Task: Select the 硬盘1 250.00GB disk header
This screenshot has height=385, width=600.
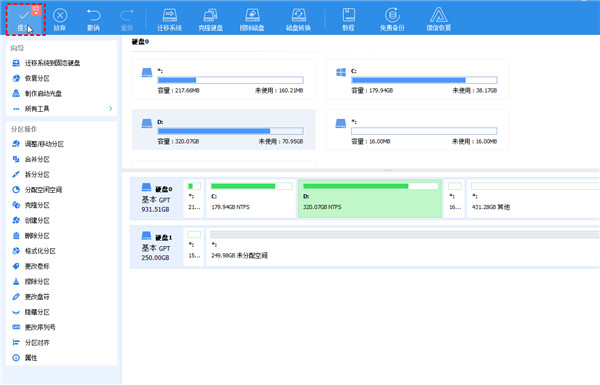Action: pos(156,247)
